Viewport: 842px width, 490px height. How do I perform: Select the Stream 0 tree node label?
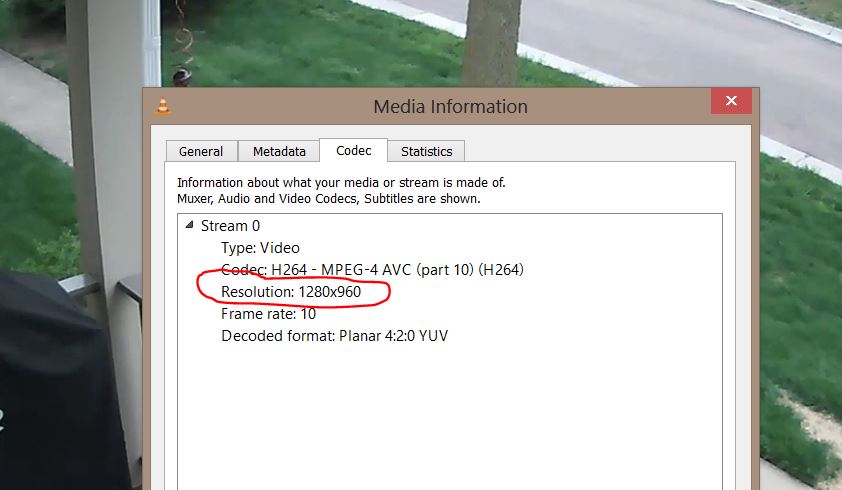pos(230,226)
